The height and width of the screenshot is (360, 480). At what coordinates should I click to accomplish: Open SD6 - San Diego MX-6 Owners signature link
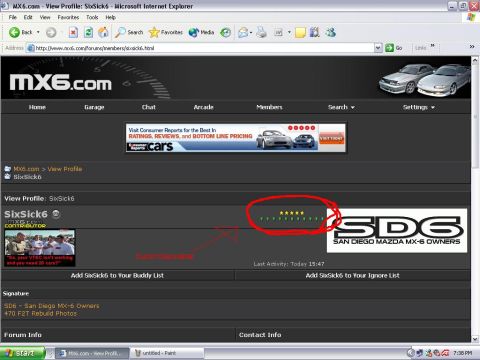pyautogui.click(x=52, y=306)
